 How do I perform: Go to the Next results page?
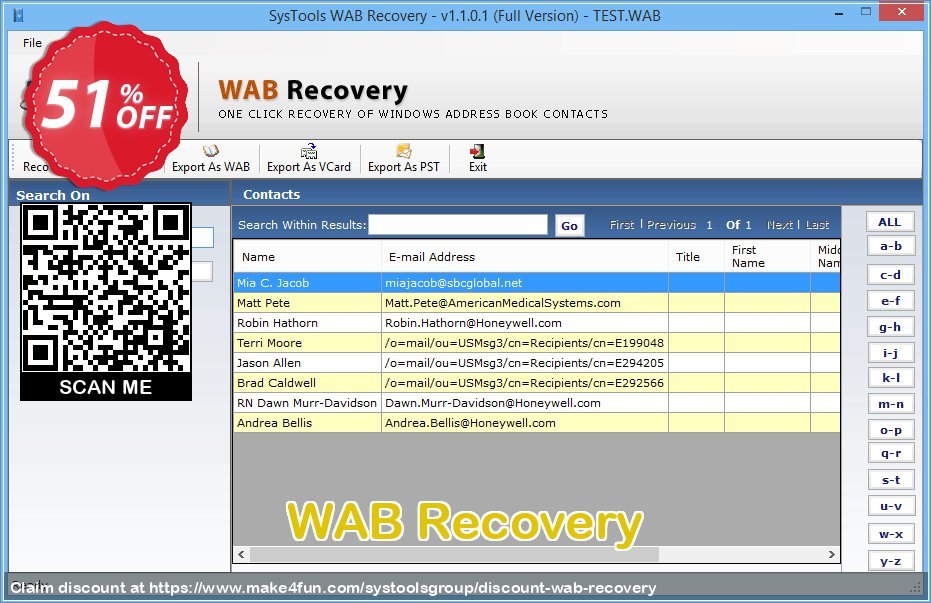click(780, 225)
